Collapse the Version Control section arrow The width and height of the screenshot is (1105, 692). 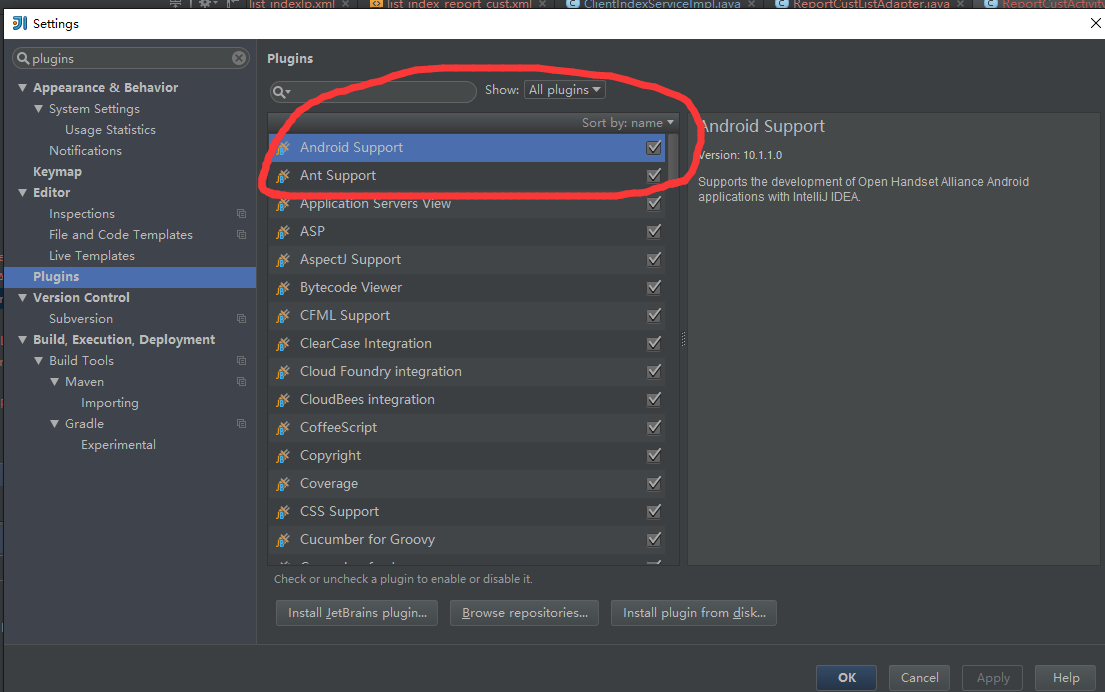pos(23,297)
